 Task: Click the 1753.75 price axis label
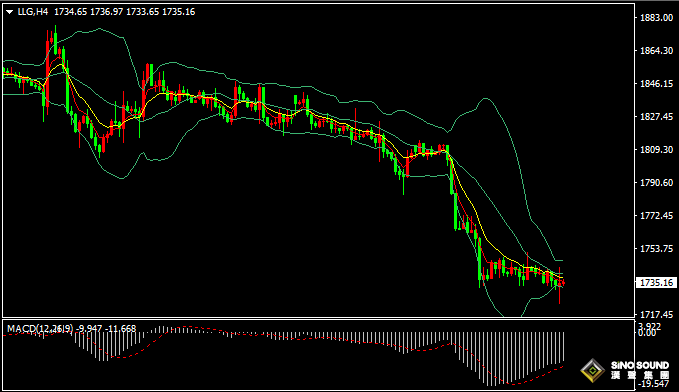point(656,248)
